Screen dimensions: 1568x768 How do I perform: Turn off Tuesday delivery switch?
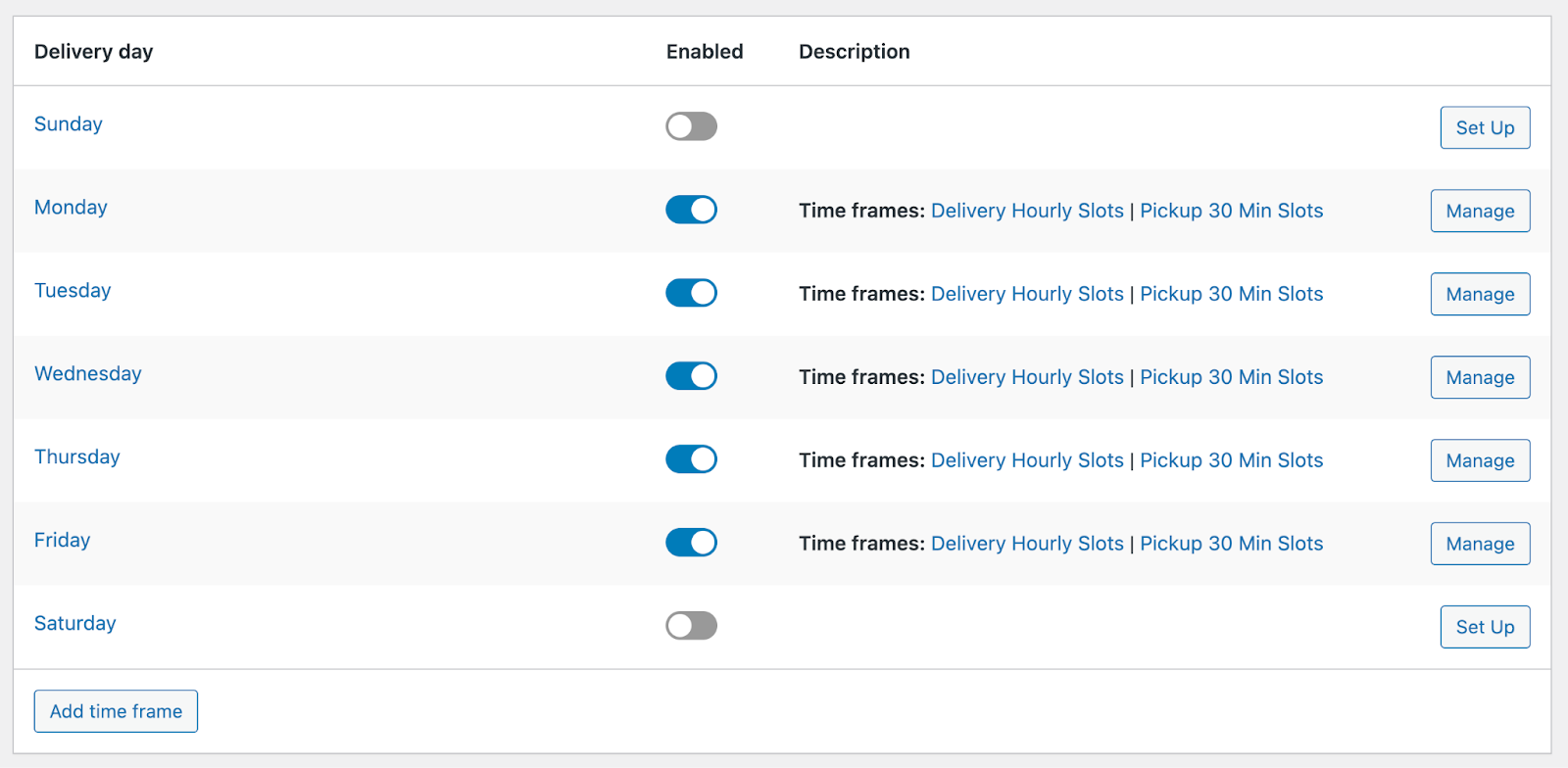tap(691, 293)
